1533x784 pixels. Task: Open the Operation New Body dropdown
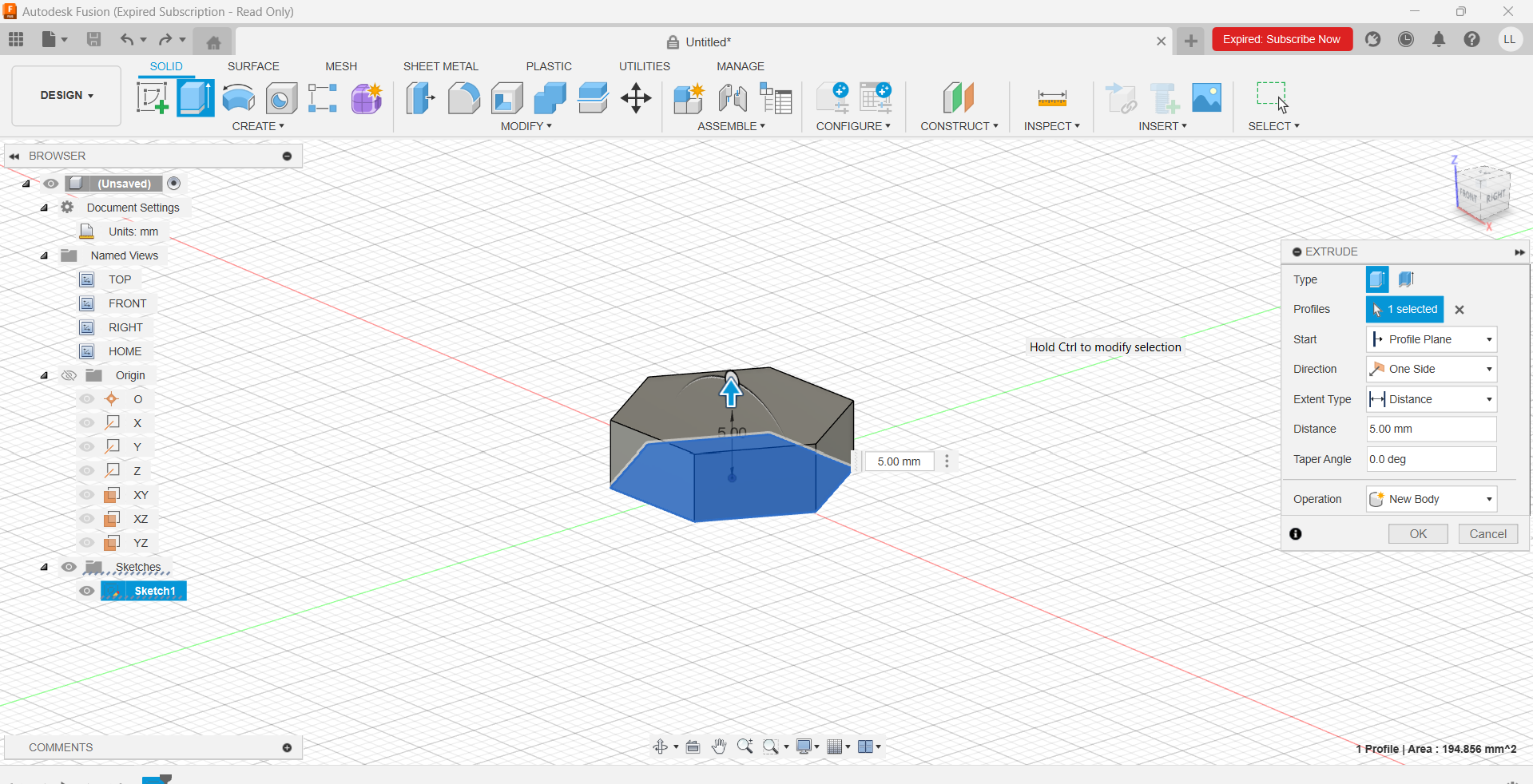[1431, 499]
